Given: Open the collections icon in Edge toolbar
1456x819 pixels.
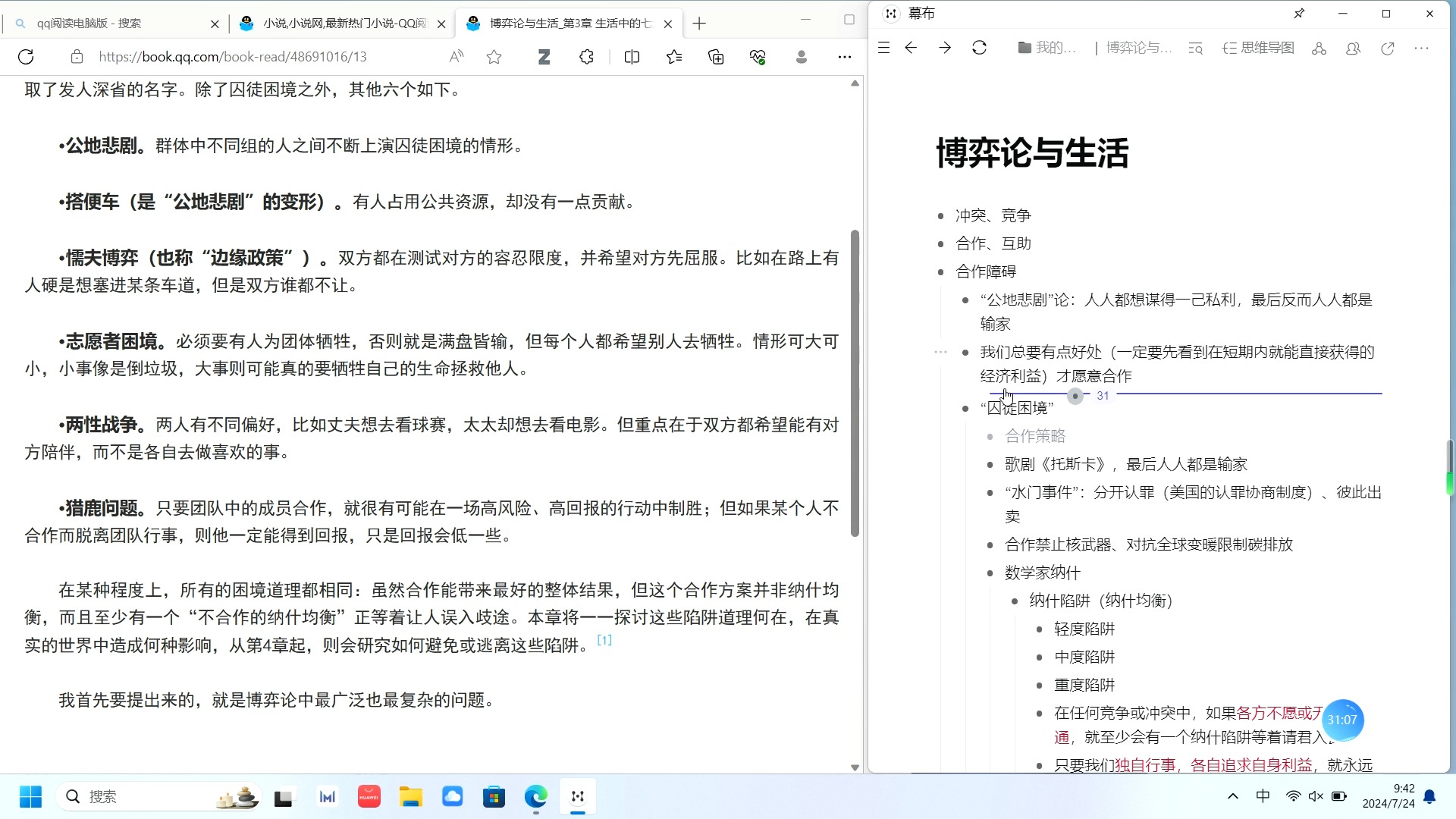Looking at the screenshot, I should pyautogui.click(x=716, y=57).
